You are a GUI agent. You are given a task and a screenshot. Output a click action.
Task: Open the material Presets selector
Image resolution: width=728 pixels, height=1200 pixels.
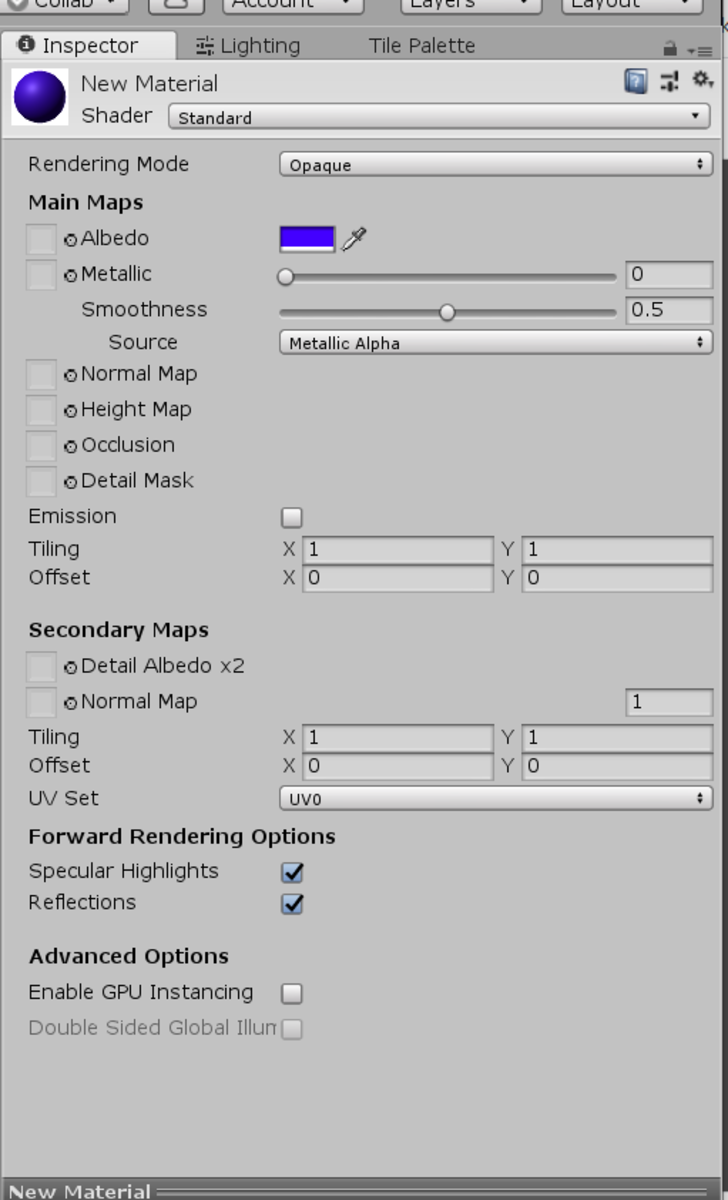pos(668,82)
